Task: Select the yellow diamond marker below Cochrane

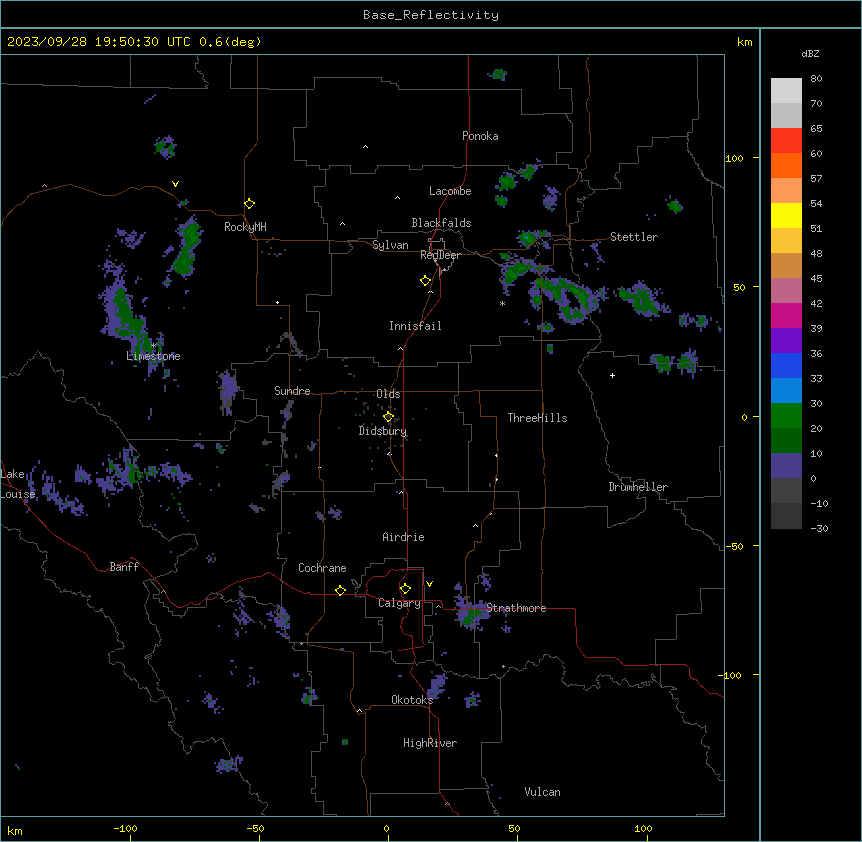Action: [x=340, y=590]
